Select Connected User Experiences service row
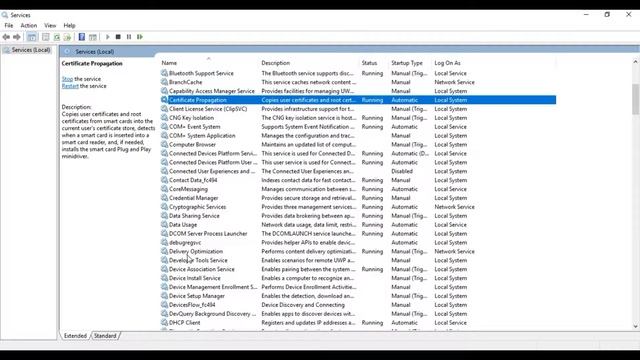The width and height of the screenshot is (640, 360). (358, 171)
